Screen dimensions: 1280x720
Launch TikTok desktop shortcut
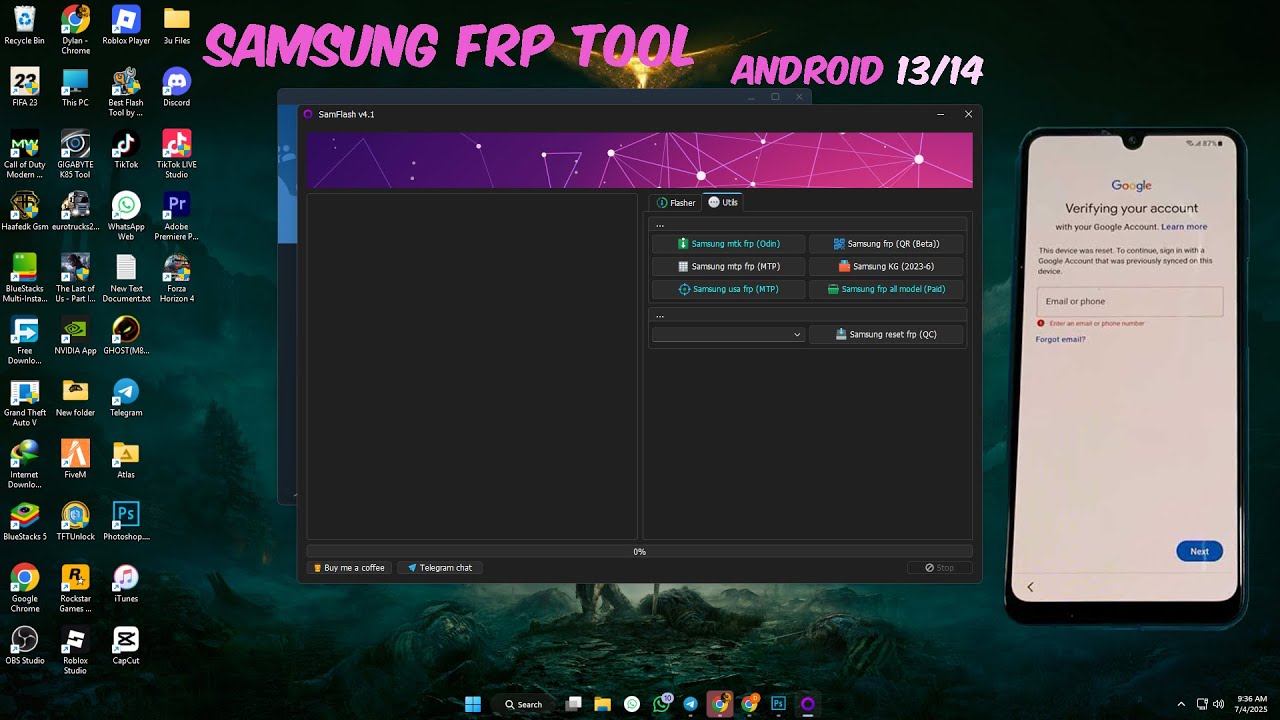point(126,150)
